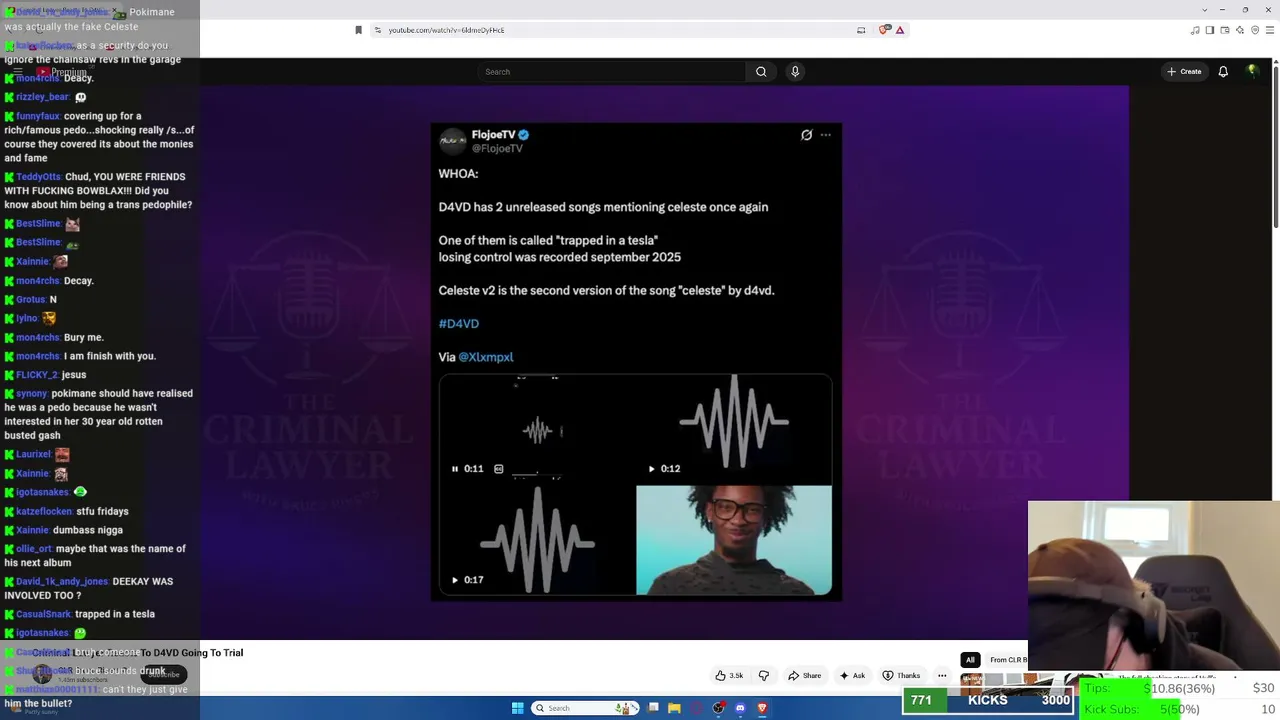Toggle the browser sidebar panel icon
Viewport: 1280px width, 720px height.
pyautogui.click(x=1209, y=30)
